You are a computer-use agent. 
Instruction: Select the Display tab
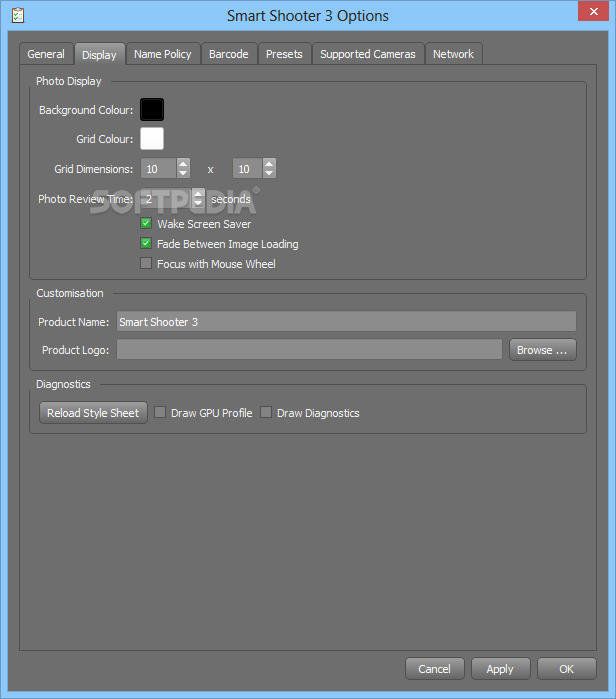[x=99, y=54]
